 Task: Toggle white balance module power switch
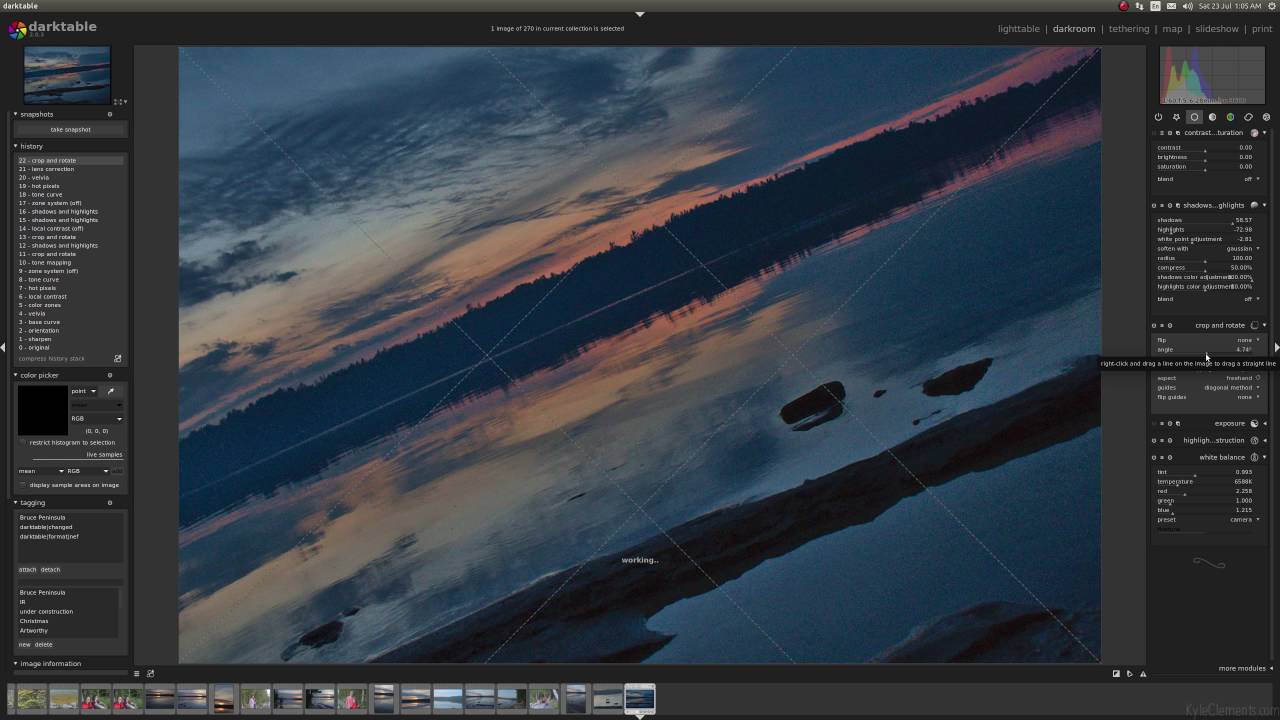coord(1154,458)
